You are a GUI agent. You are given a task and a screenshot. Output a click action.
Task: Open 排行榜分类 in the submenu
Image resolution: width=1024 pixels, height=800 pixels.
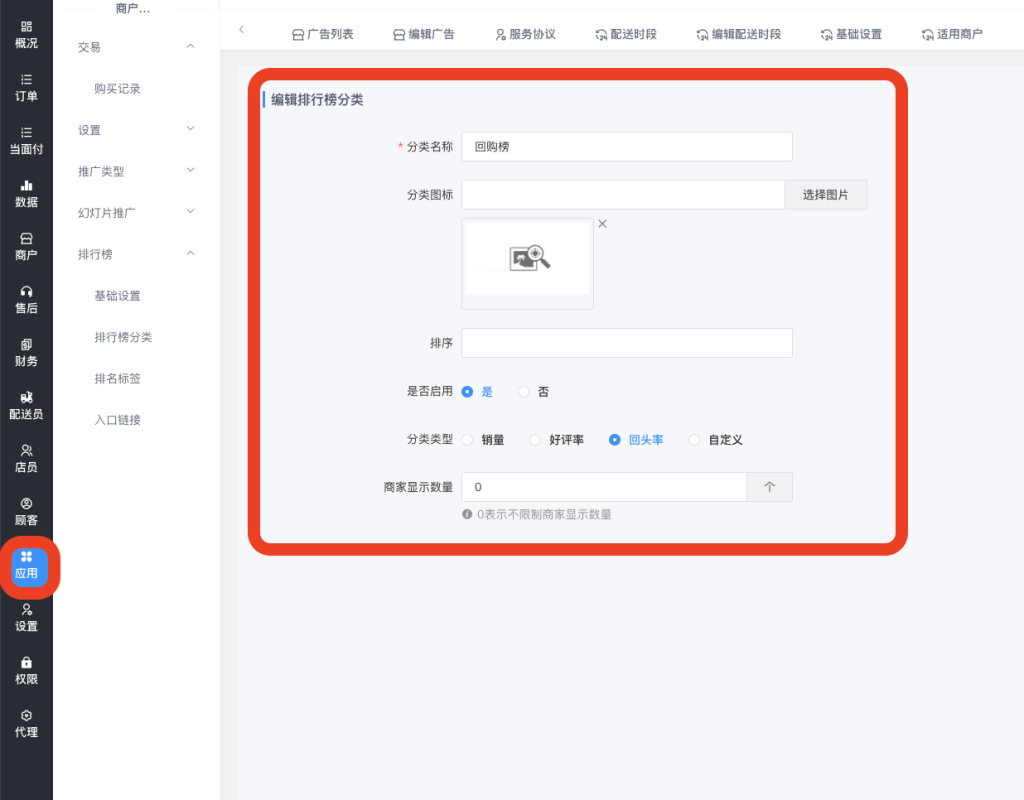tap(123, 337)
